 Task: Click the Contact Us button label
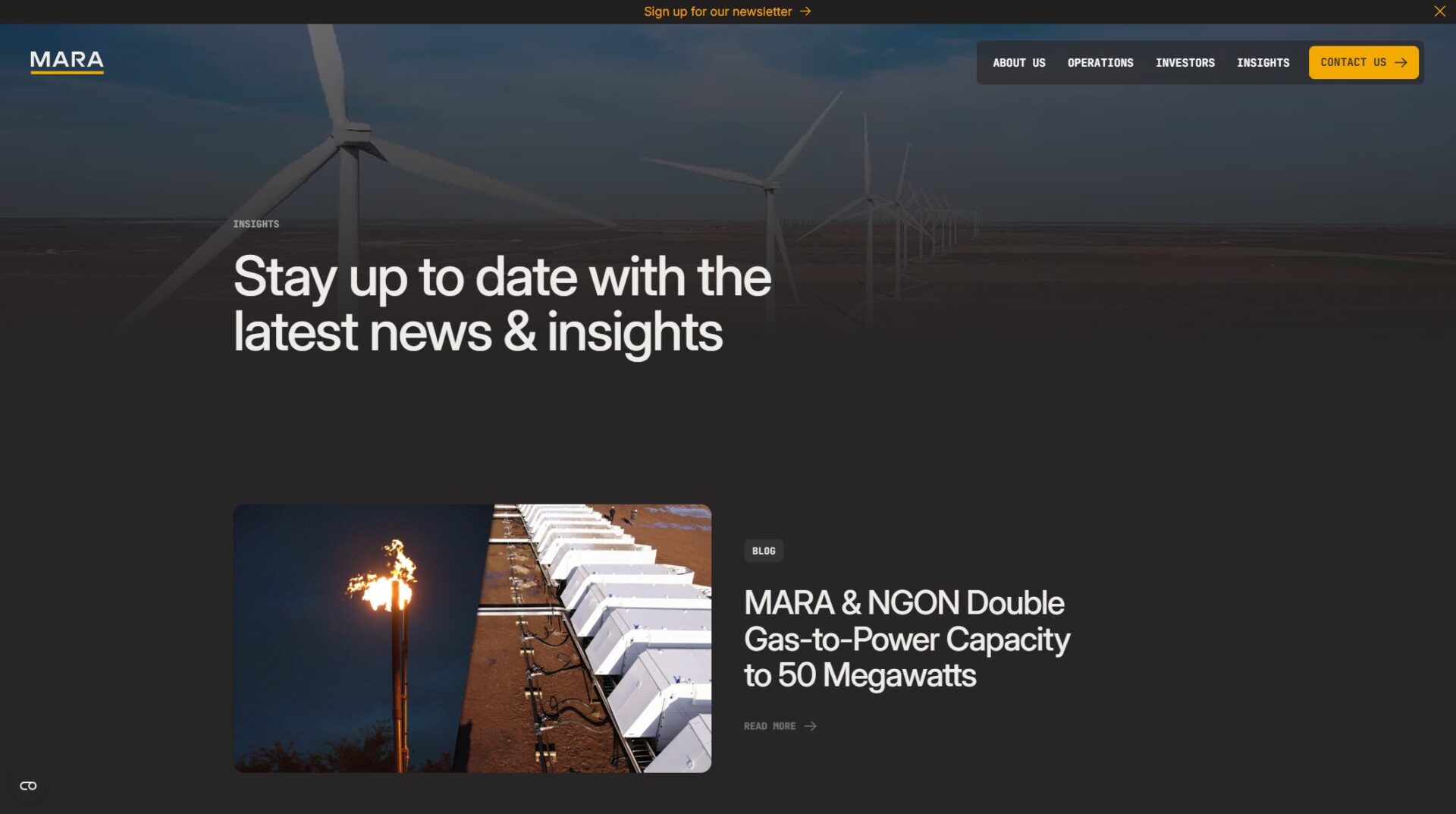1353,63
